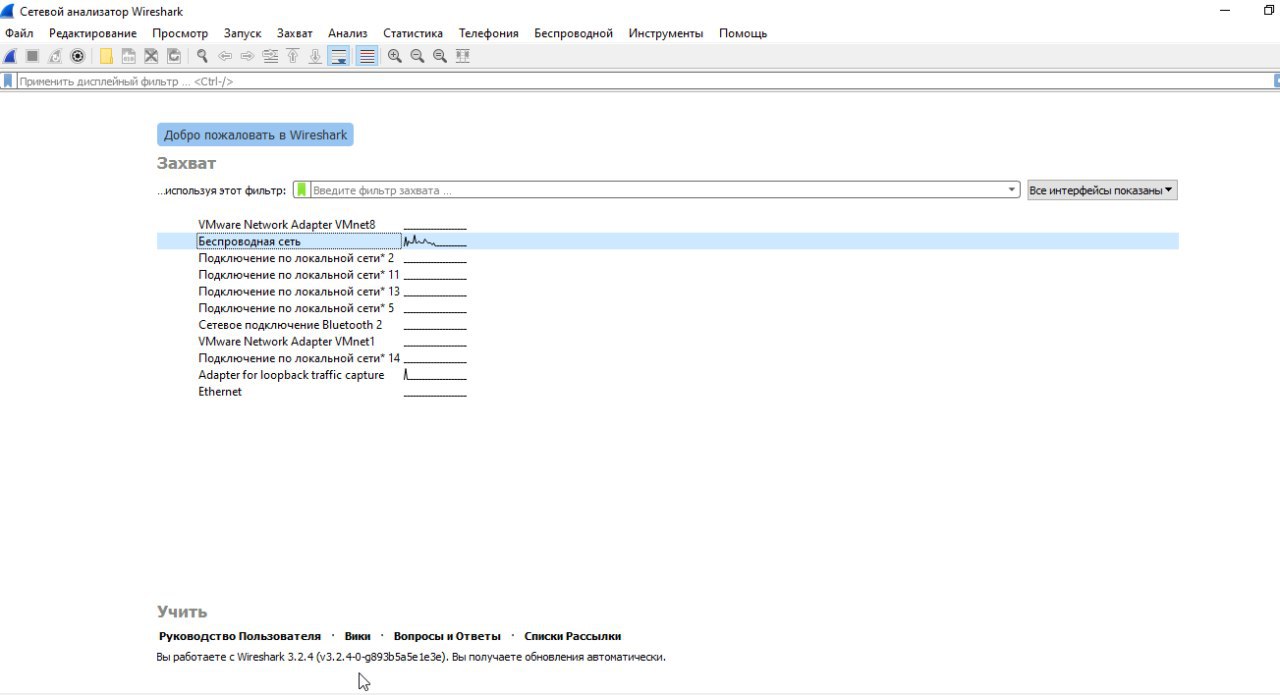The image size is (1280, 695).
Task: Go to specified packet icon
Action: coord(270,56)
